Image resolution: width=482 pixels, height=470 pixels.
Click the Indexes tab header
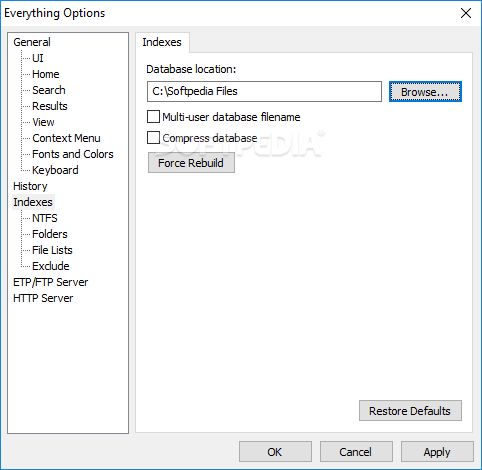(162, 42)
